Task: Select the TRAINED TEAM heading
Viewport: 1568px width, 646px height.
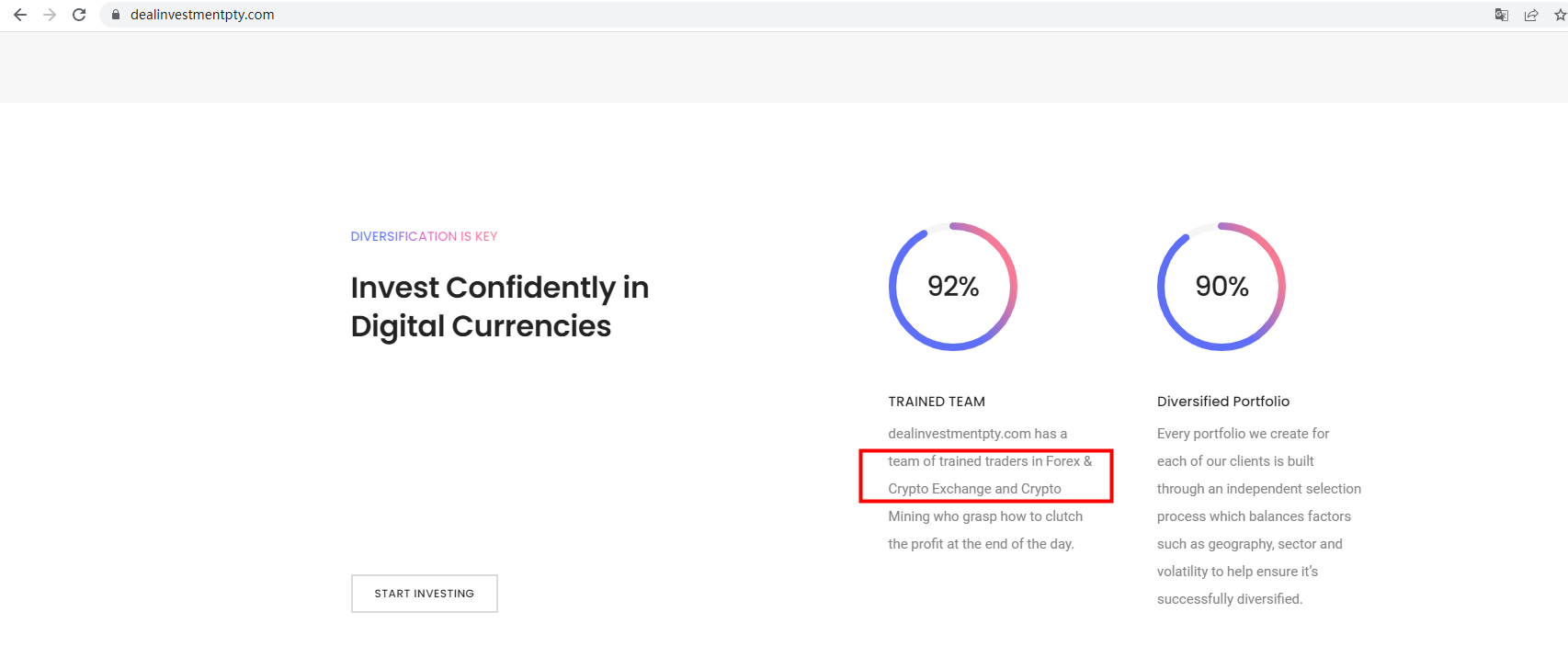Action: 937,402
